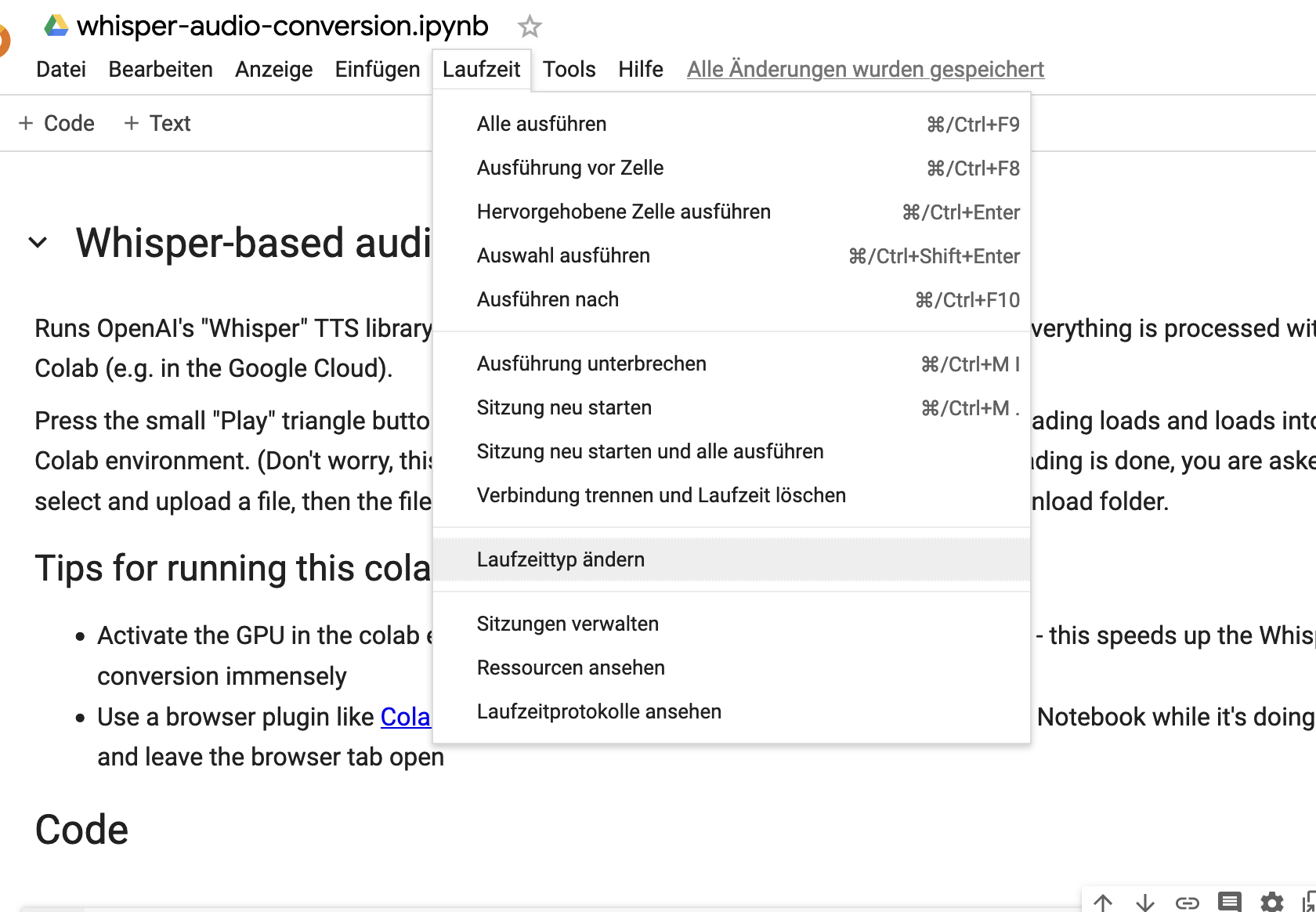This screenshot has height=912, width=1316.
Task: Copy link to cell with chain icon
Action: (1188, 903)
